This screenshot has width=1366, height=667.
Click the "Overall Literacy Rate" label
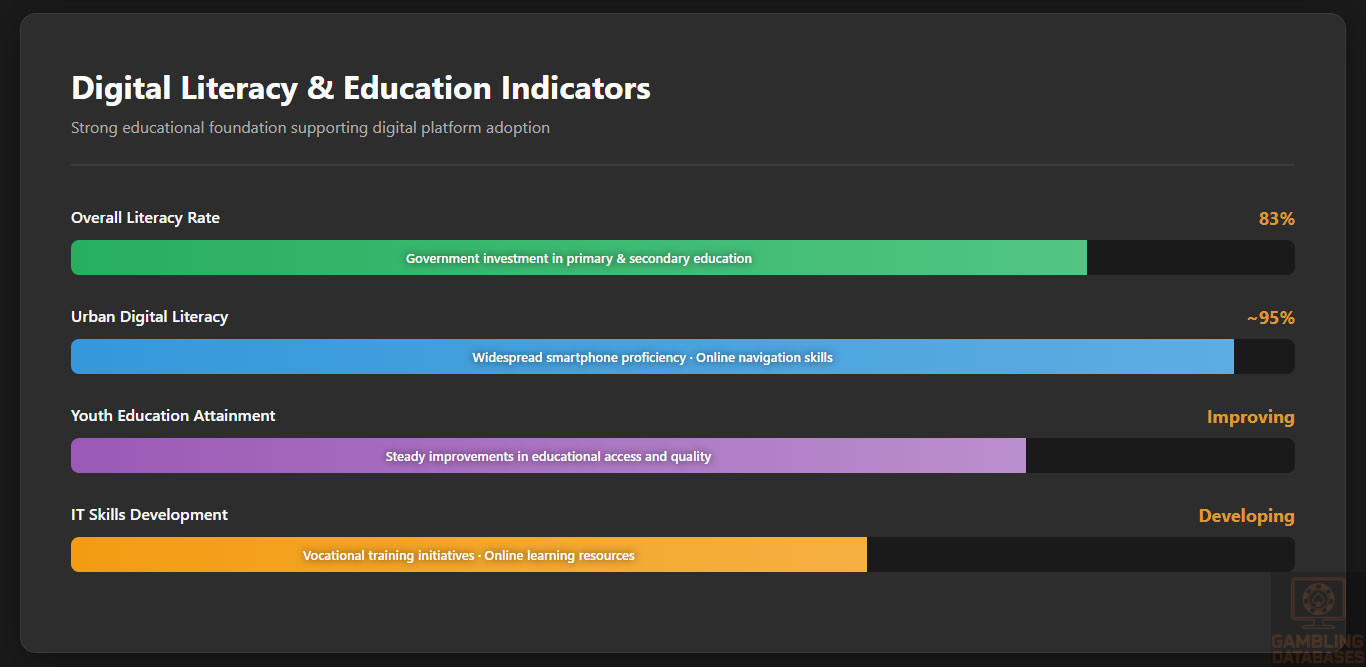pyautogui.click(x=145, y=218)
